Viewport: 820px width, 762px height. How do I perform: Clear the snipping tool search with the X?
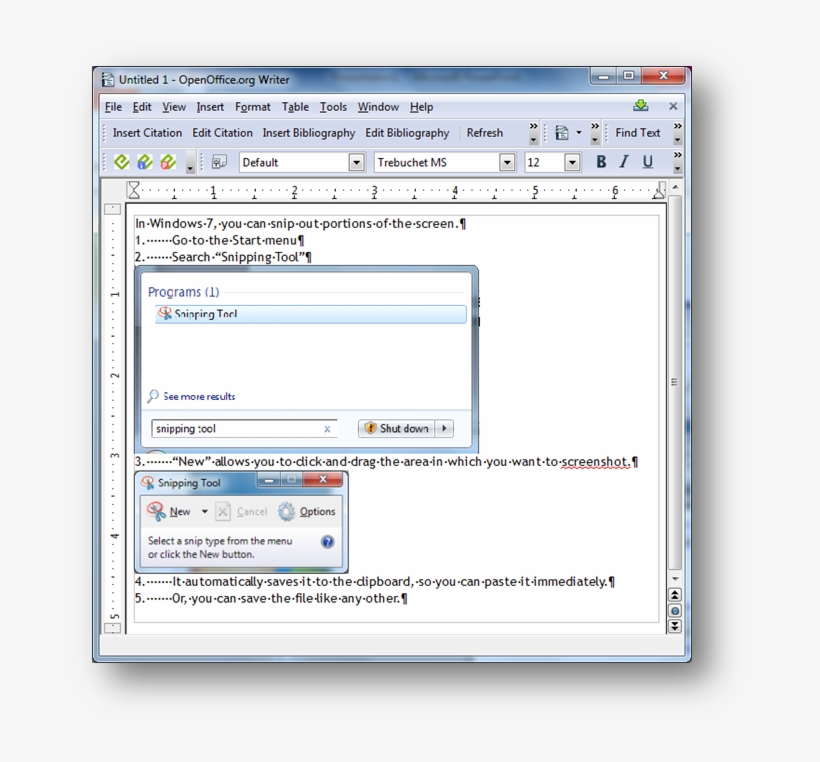pyautogui.click(x=327, y=428)
